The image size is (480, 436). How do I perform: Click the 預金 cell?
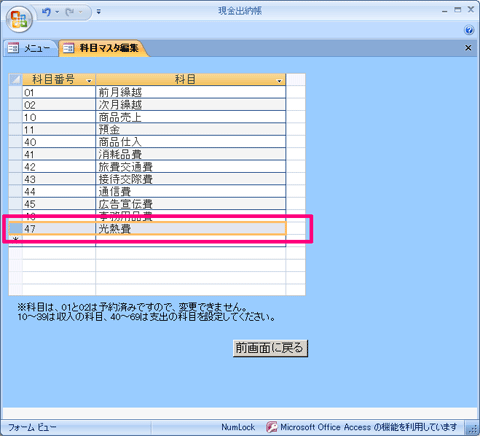click(191, 129)
